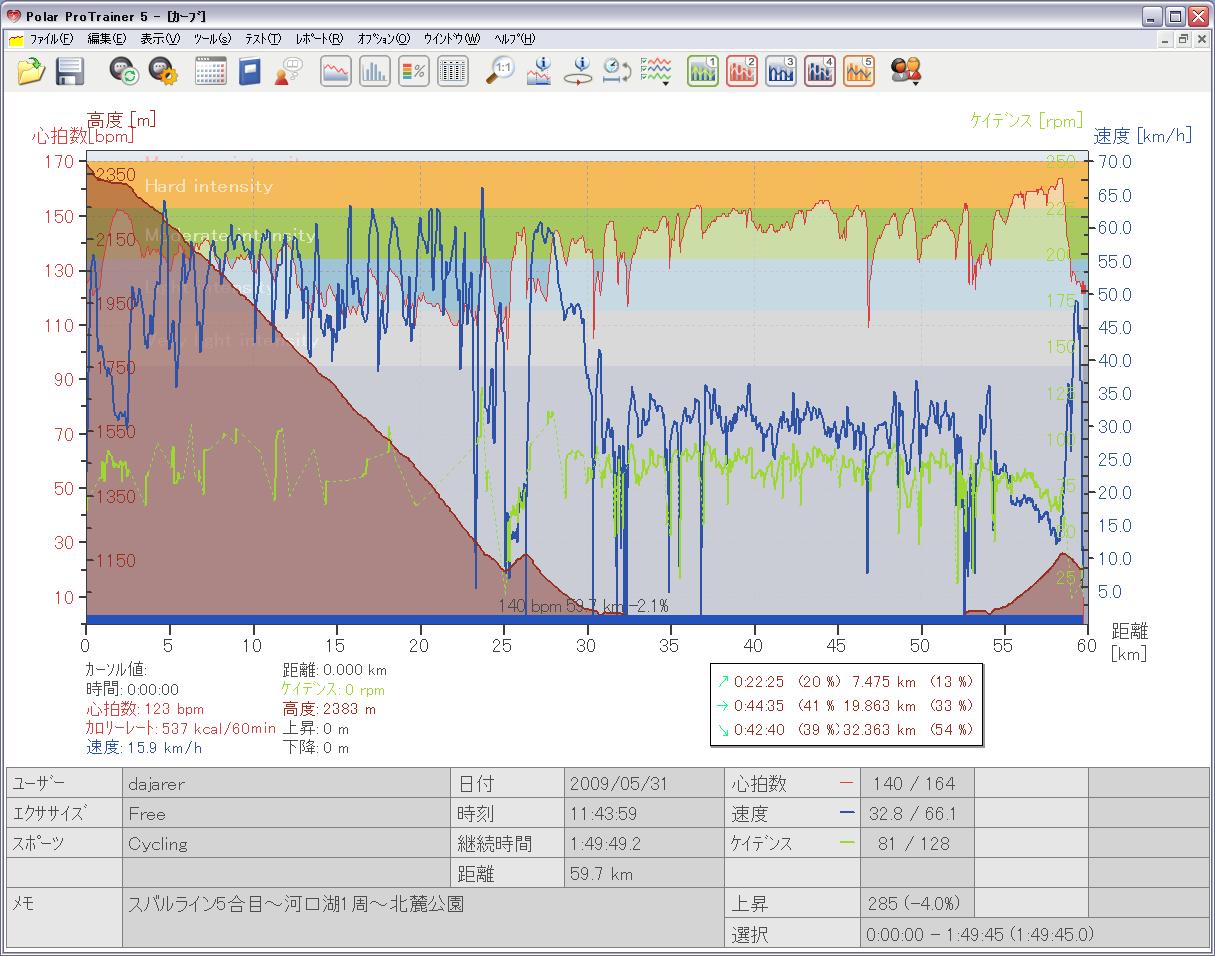Open the 表示(V) menu
Viewport: 1215px width, 956px height.
coord(160,39)
